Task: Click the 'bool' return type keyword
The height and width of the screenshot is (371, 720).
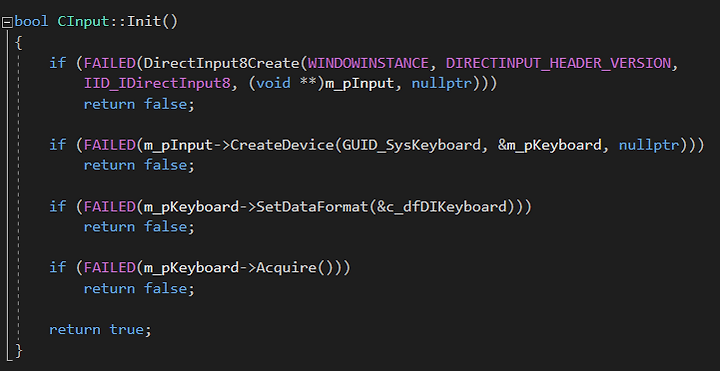Action: tap(31, 22)
